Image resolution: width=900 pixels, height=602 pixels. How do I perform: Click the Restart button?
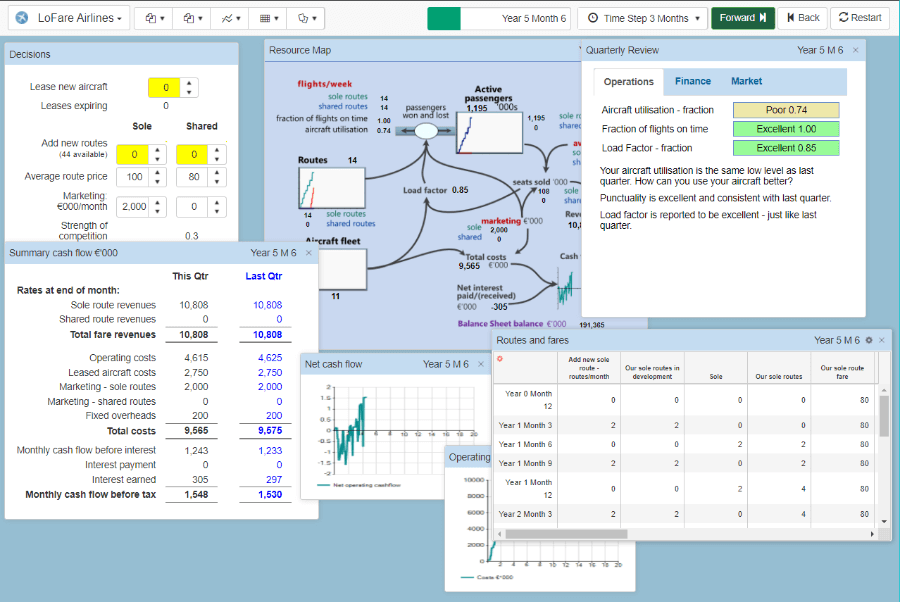tap(860, 18)
